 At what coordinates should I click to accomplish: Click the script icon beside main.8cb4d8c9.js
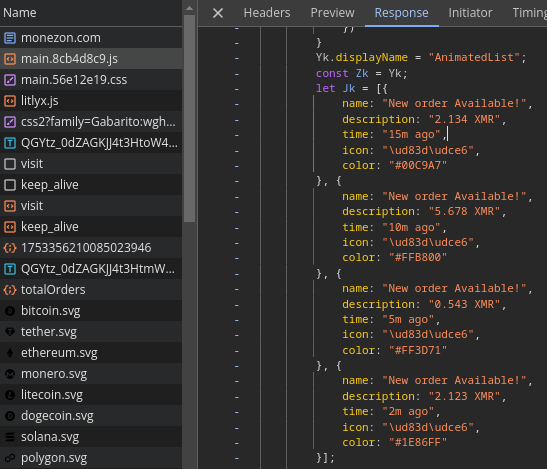pyautogui.click(x=10, y=59)
